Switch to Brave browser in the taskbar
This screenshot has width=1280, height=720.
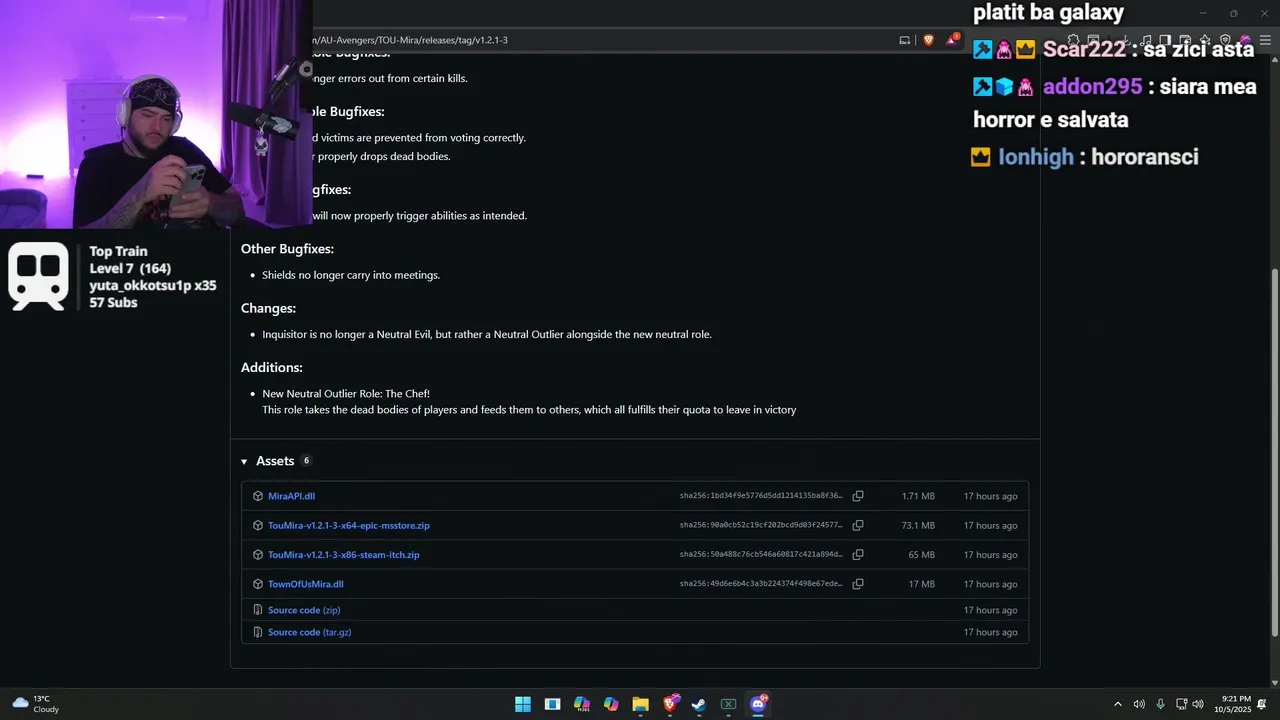670,704
